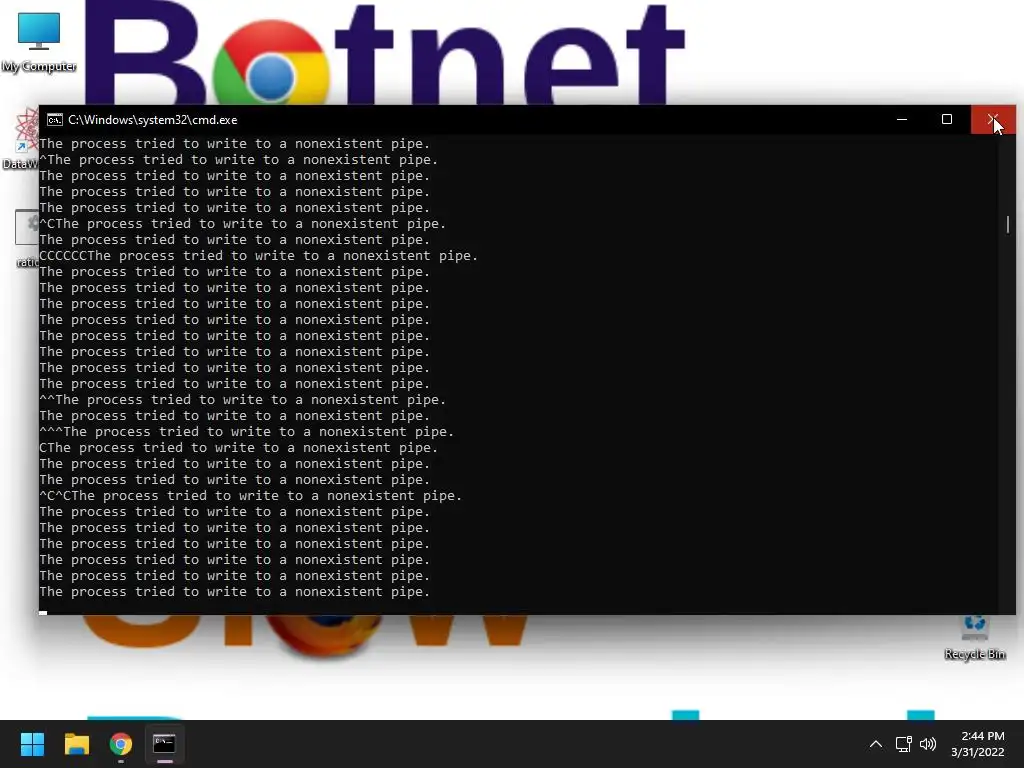Screen dimensions: 1024x768
Task: Click the cmd.exe title bar icon
Action: pyautogui.click(x=55, y=120)
